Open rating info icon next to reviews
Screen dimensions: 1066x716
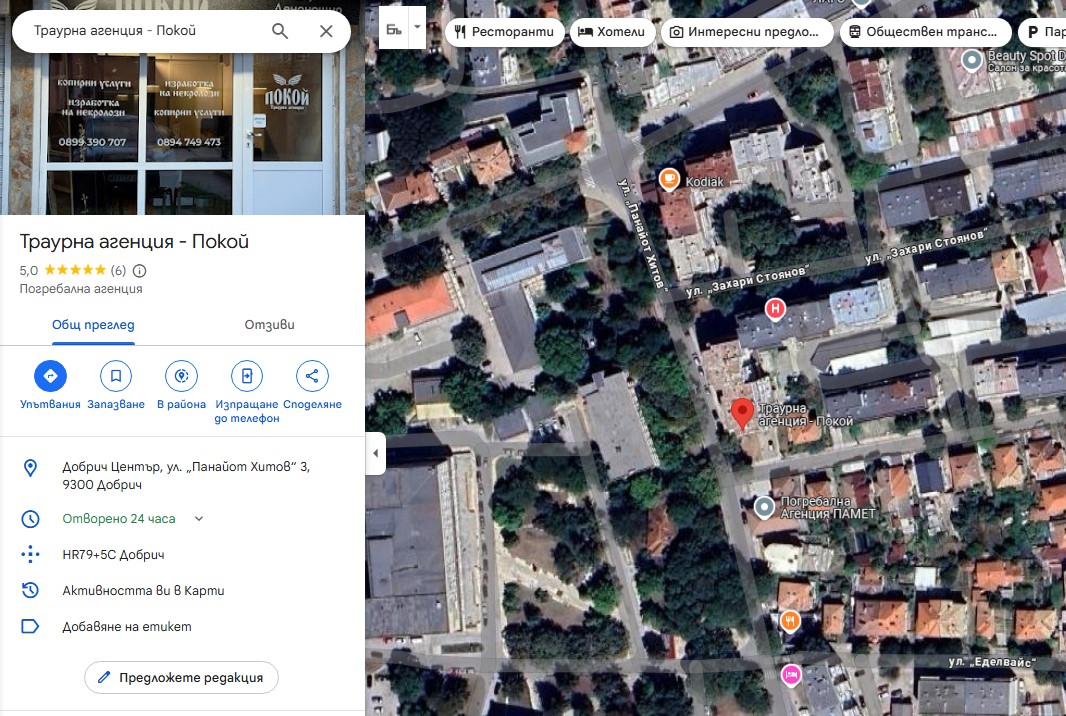[139, 271]
